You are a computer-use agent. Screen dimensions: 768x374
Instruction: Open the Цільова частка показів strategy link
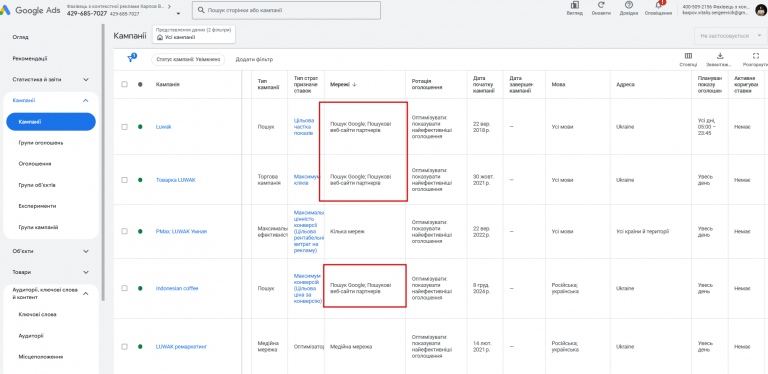click(303, 127)
